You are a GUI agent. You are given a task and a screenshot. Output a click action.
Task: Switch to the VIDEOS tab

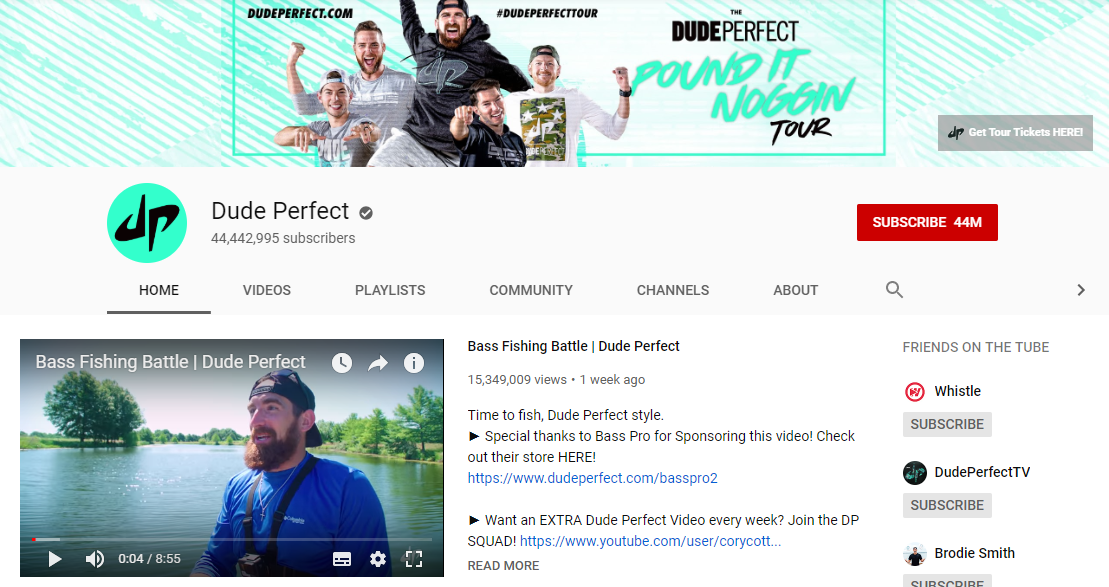click(267, 291)
